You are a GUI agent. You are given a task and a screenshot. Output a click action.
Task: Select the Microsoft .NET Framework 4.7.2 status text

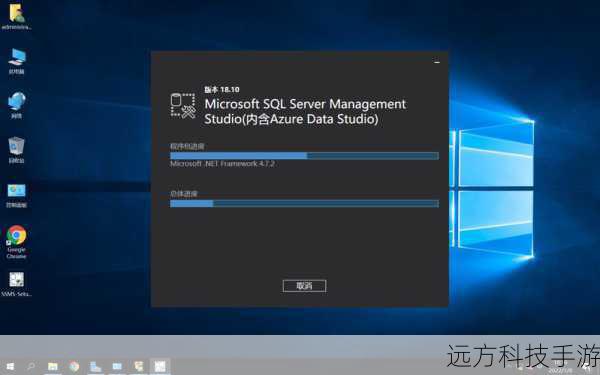[x=222, y=164]
